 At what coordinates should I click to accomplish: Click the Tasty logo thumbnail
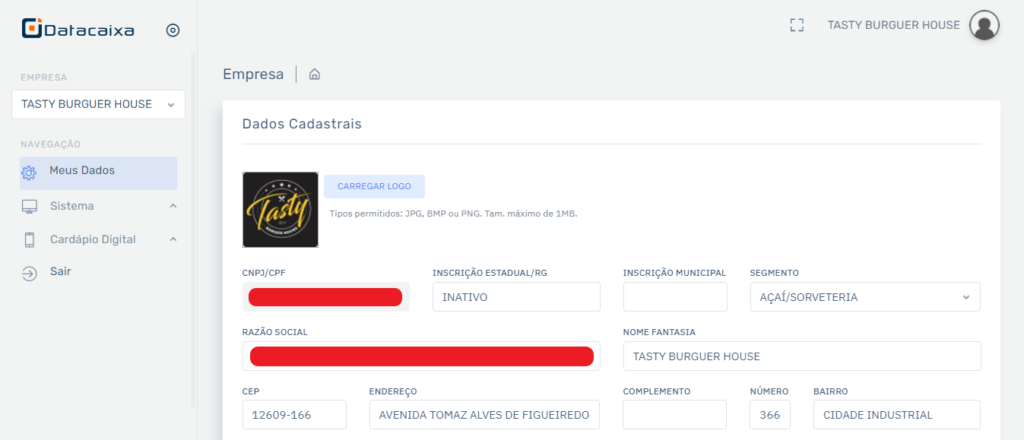pyautogui.click(x=280, y=210)
